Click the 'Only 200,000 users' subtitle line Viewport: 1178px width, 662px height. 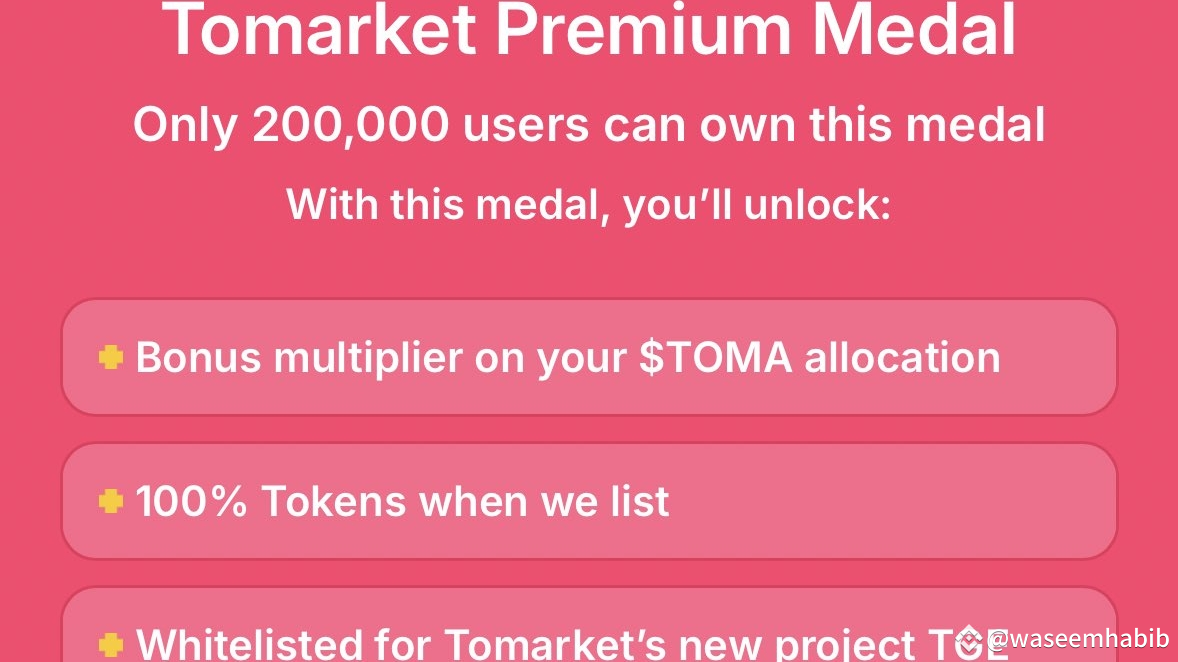(588, 126)
